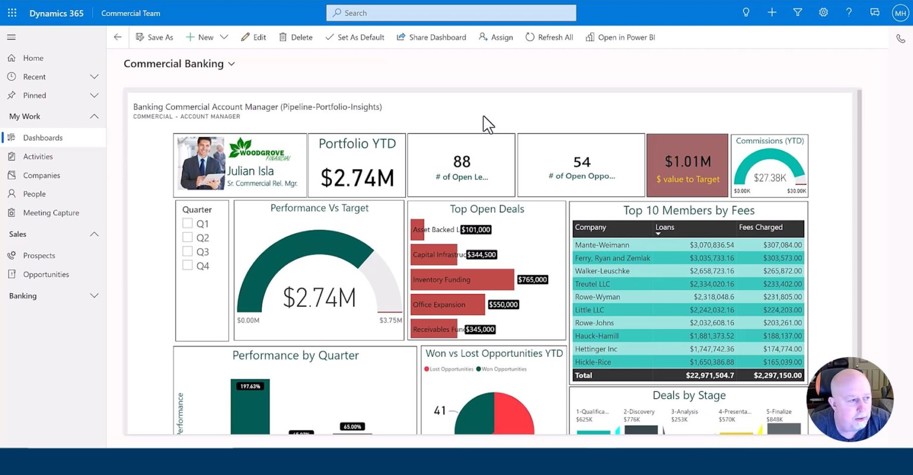The height and width of the screenshot is (475, 913).
Task: Collapse the Sales section
Action: [94, 234]
